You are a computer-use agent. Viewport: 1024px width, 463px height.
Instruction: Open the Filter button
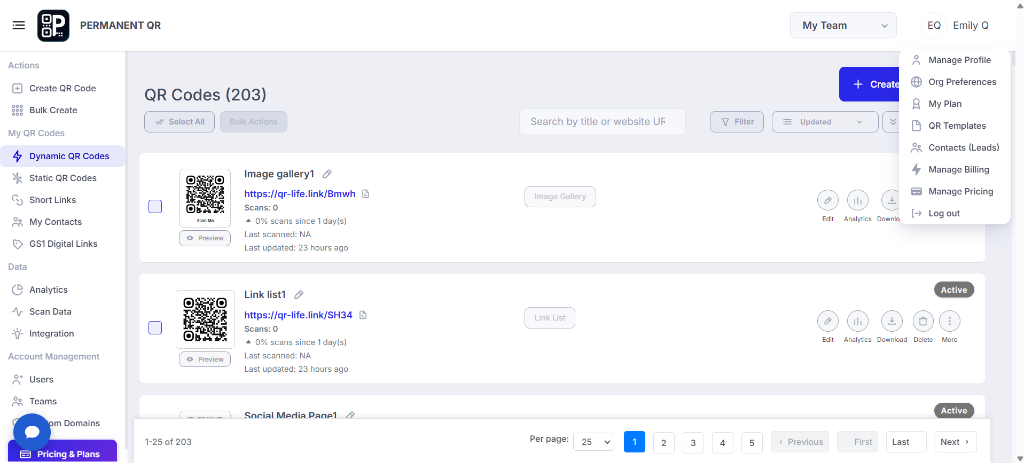pos(737,121)
